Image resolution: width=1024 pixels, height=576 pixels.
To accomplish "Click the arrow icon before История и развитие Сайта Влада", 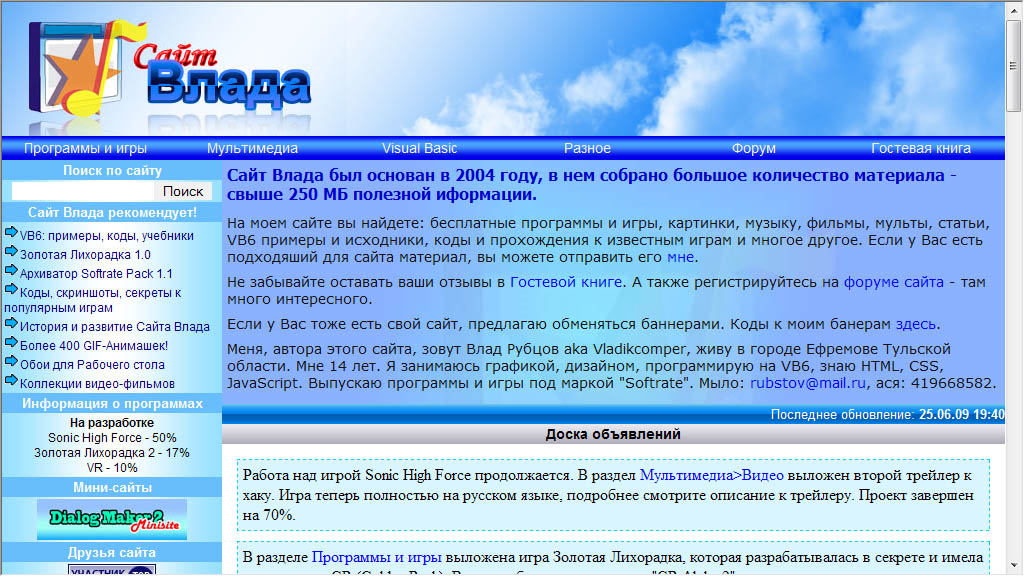I will coord(12,325).
